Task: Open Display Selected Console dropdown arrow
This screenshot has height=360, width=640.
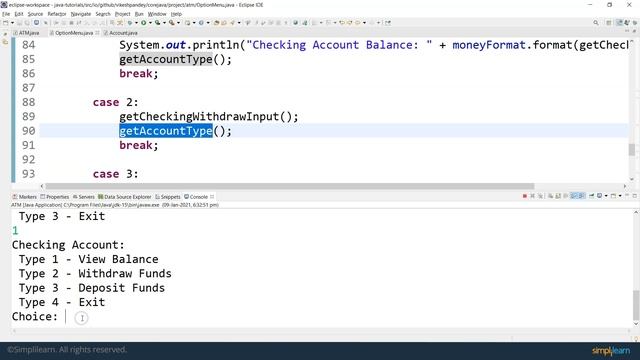Action: 606,196
